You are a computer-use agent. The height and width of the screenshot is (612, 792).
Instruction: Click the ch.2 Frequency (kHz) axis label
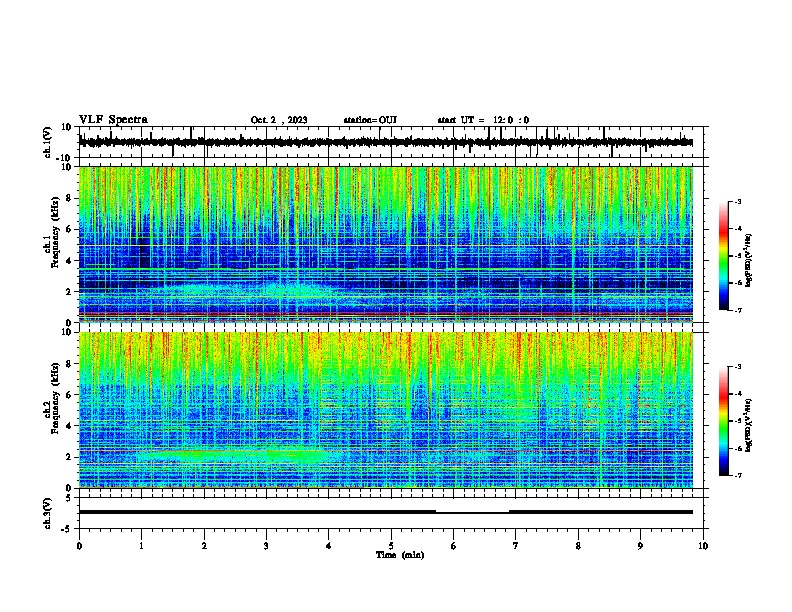[51, 398]
